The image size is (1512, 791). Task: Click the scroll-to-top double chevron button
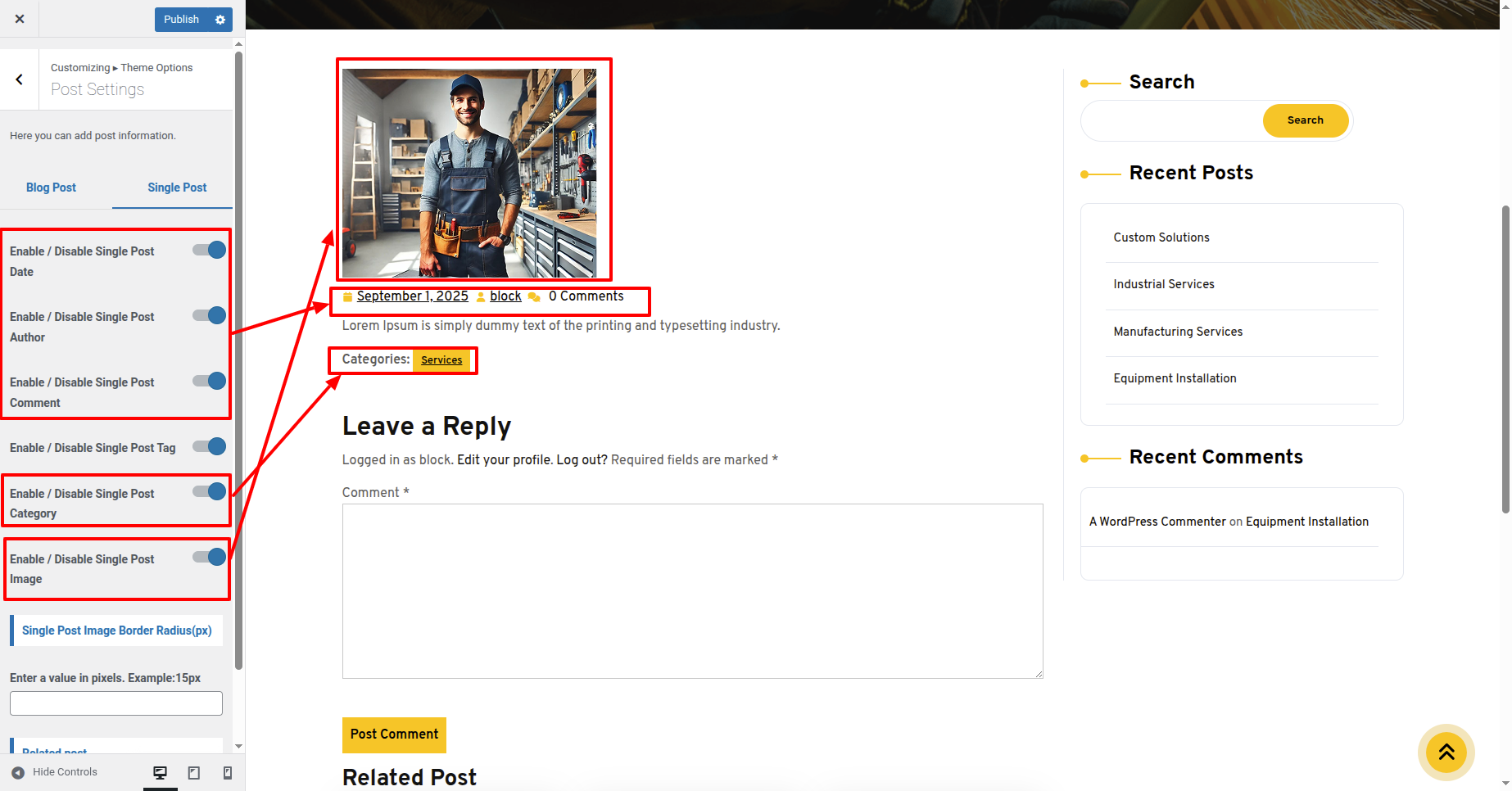pyautogui.click(x=1446, y=752)
